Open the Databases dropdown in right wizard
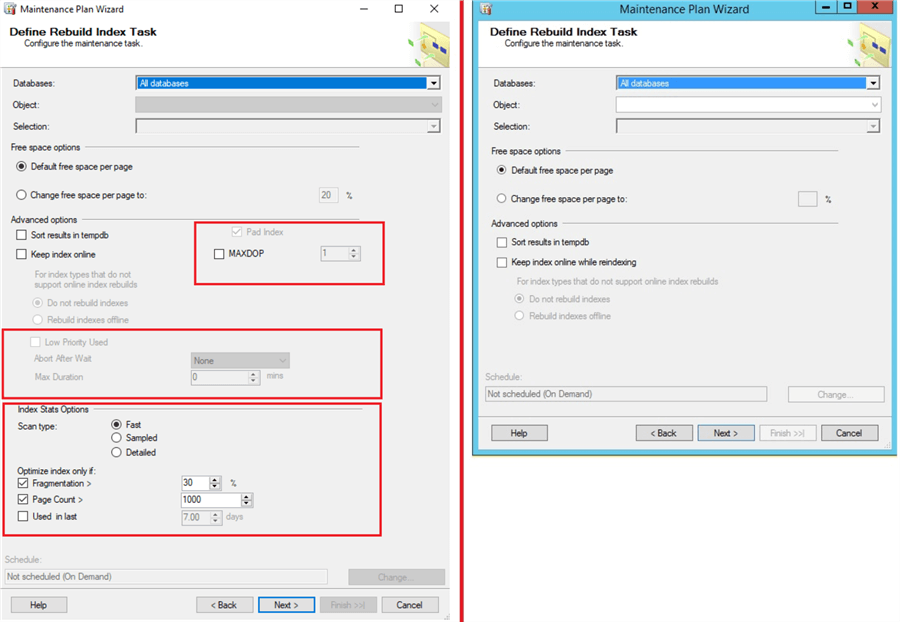This screenshot has height=622, width=900. pos(873,83)
